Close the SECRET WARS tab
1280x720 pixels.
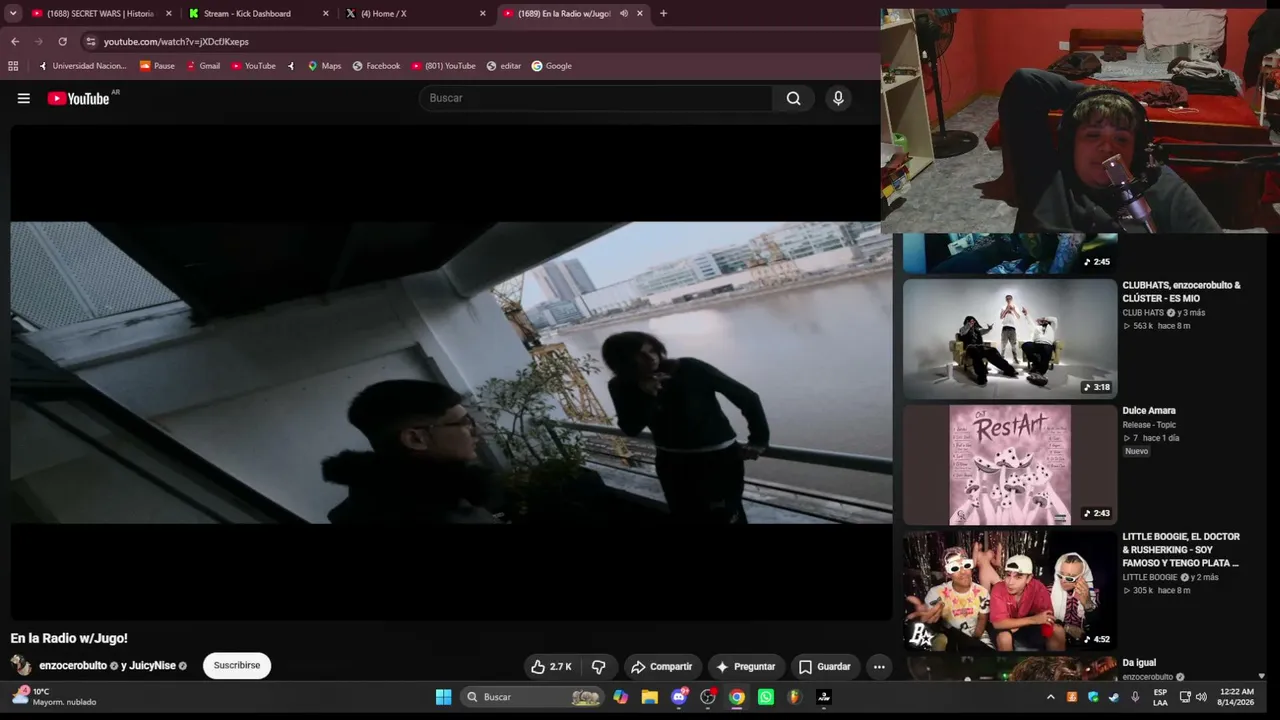coord(168,14)
